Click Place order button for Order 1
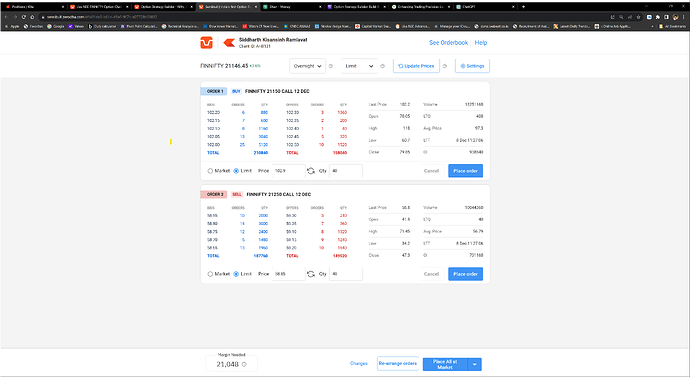The width and height of the screenshot is (690, 377). pyautogui.click(x=466, y=171)
